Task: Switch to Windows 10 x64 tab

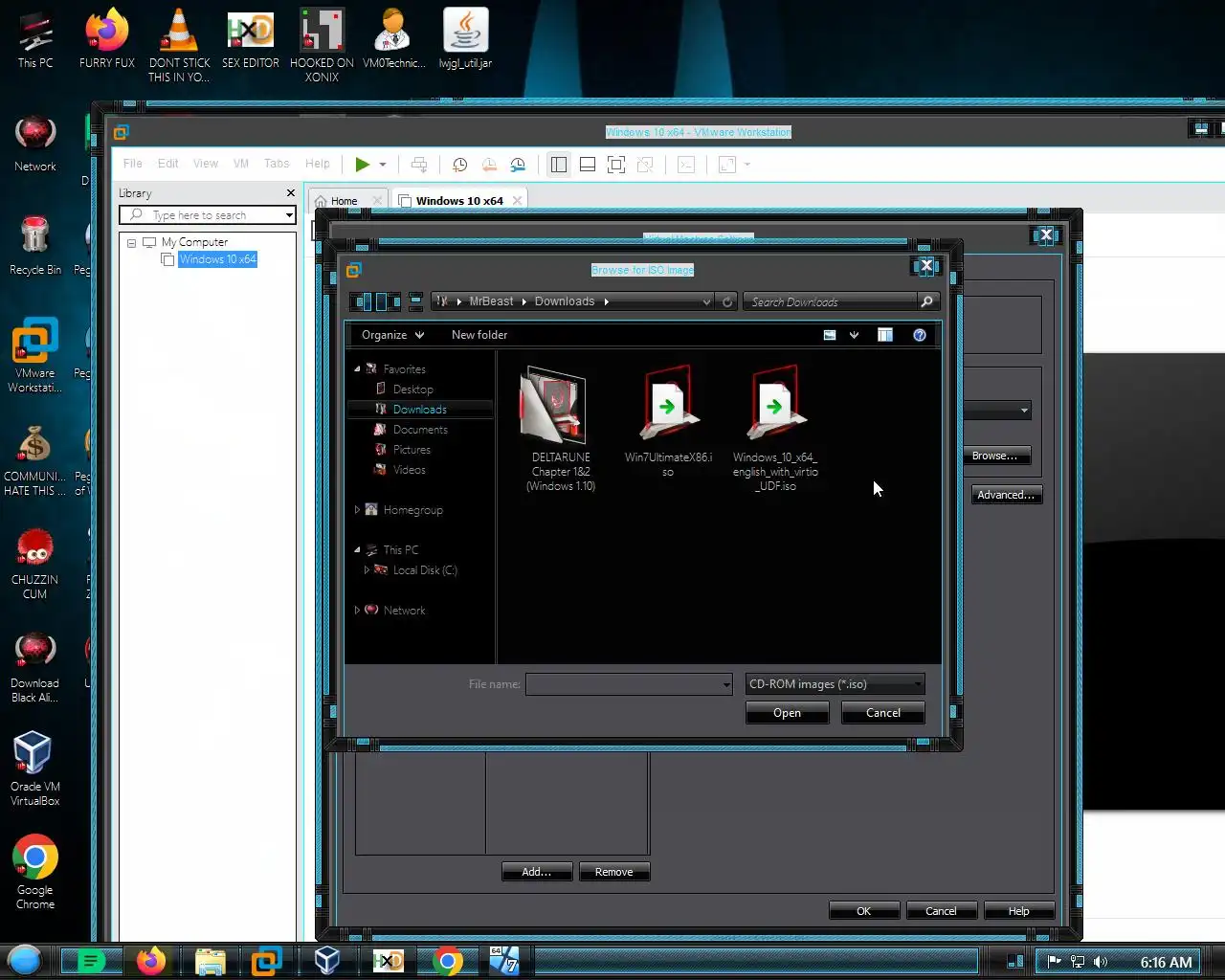Action: (x=459, y=201)
